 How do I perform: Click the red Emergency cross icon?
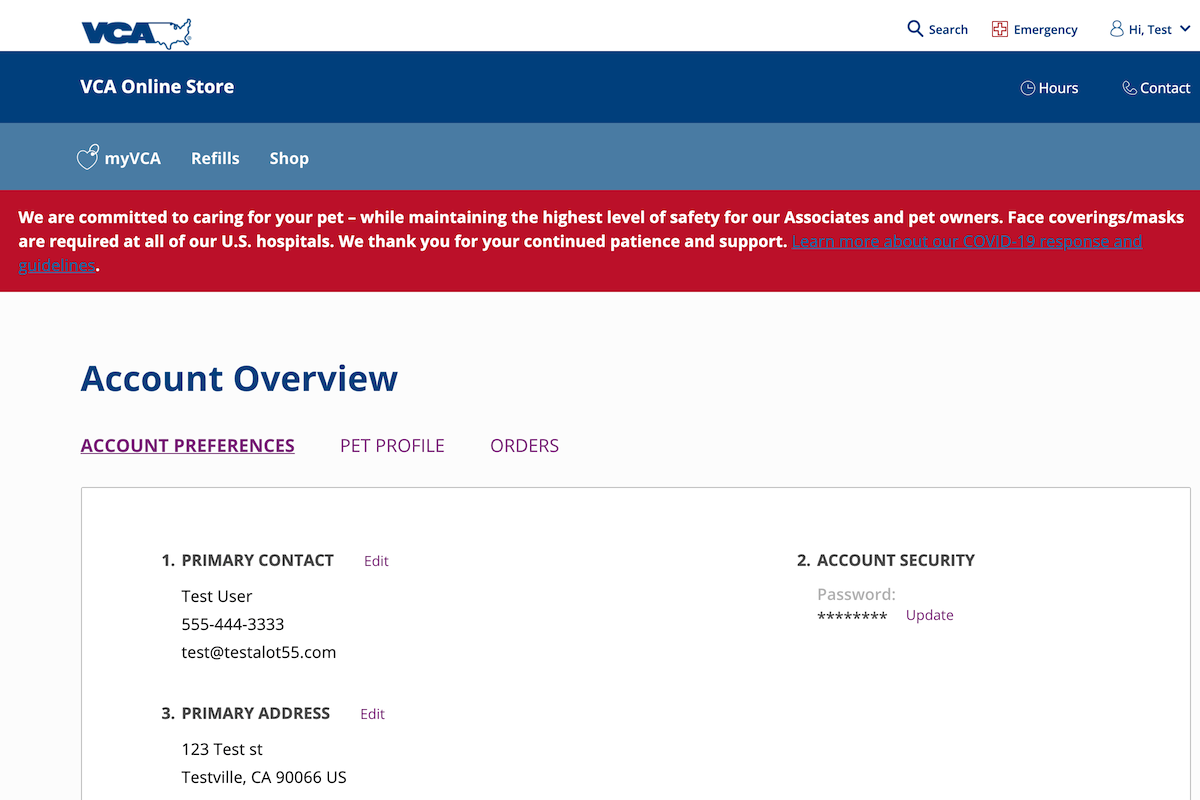(x=999, y=29)
